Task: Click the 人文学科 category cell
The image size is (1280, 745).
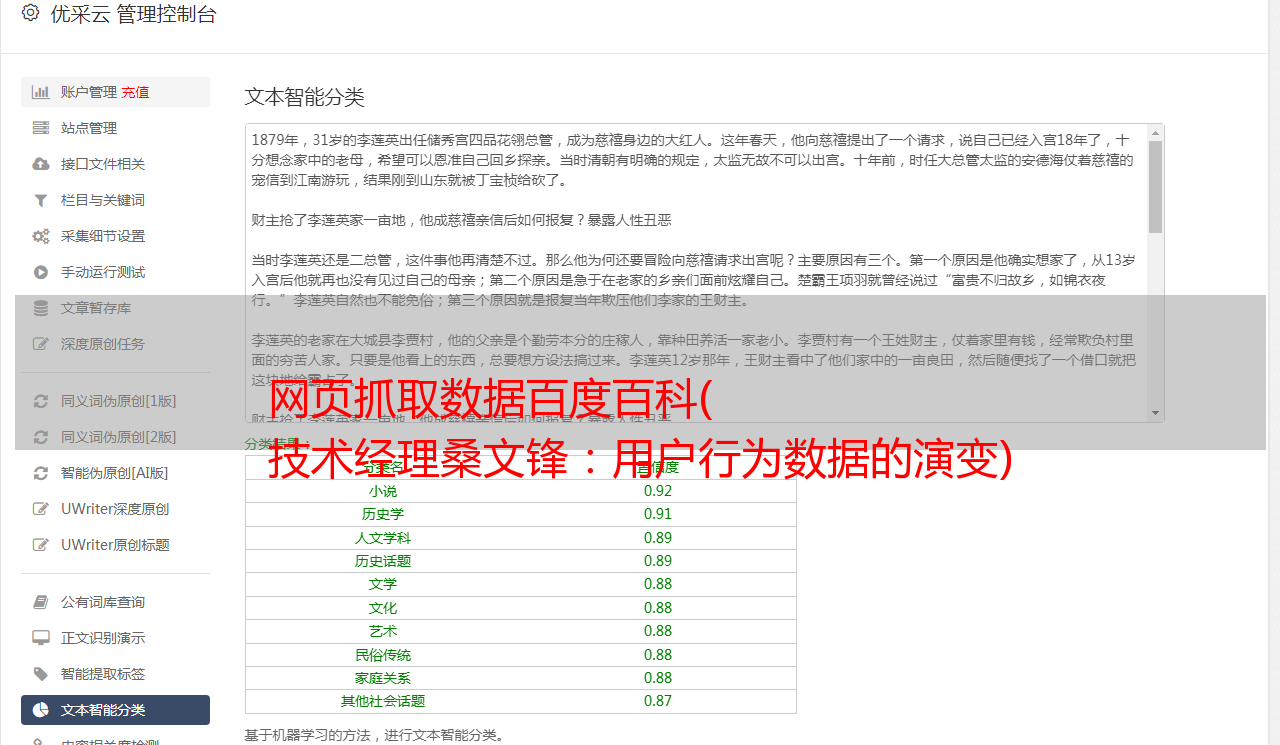Action: tap(383, 538)
